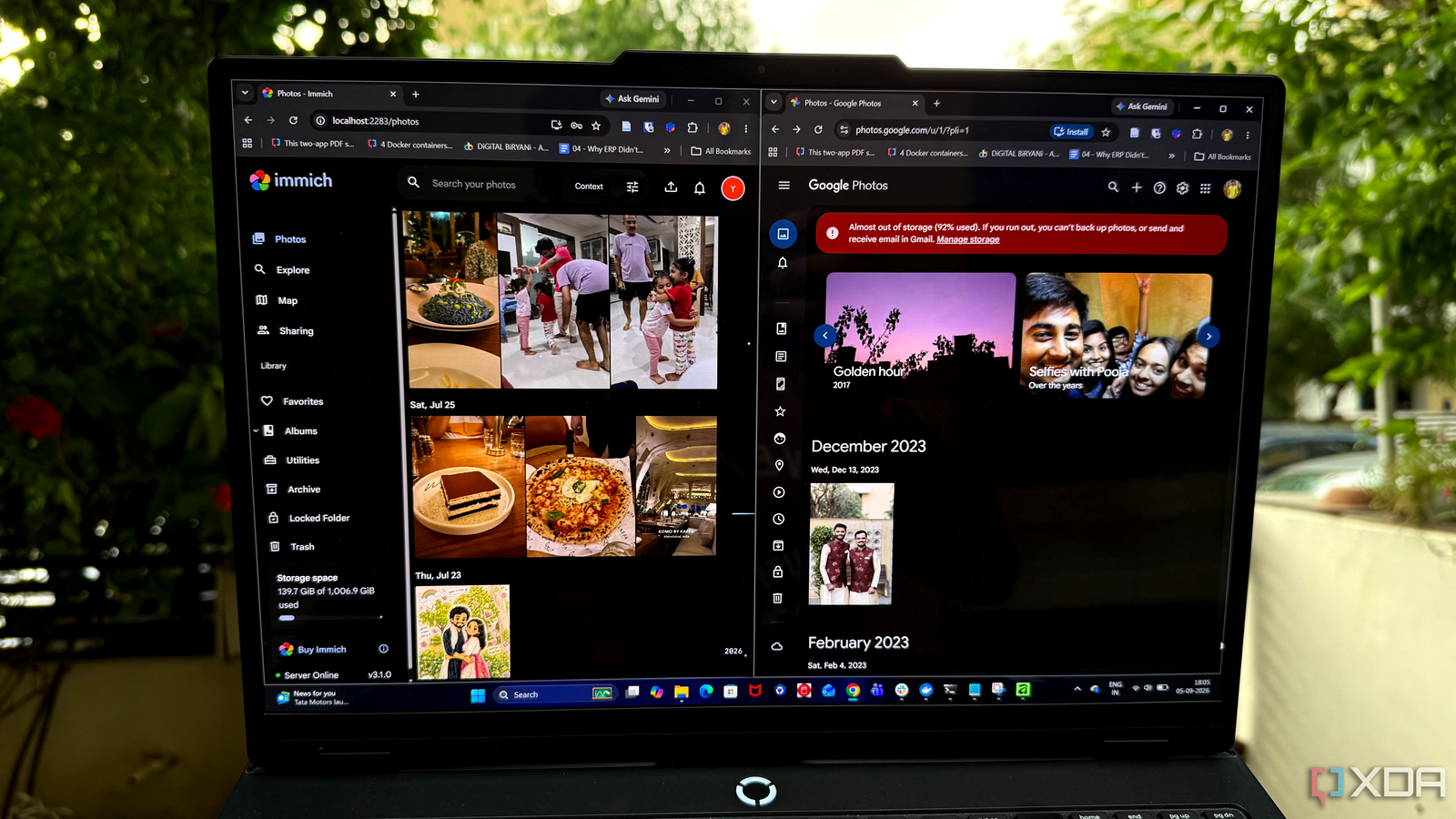Viewport: 1456px width, 819px height.
Task: Click the storage space usage bar
Action: (x=330, y=618)
